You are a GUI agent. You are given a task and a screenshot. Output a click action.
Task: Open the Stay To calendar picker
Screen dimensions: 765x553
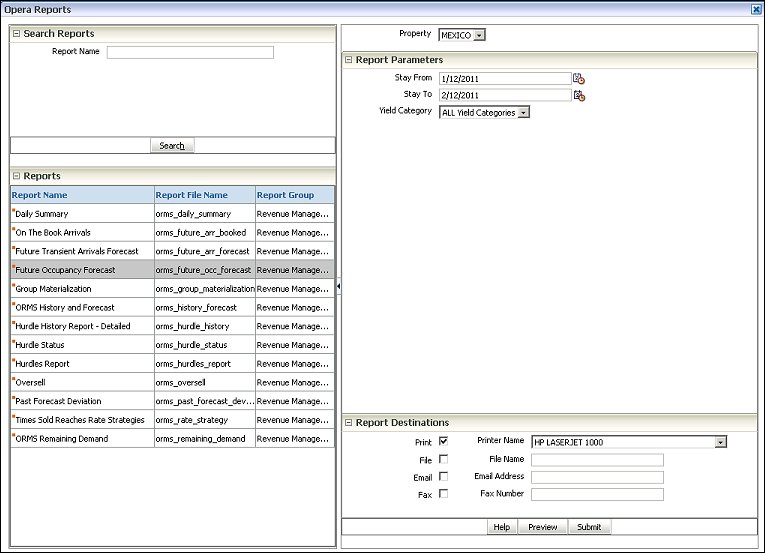(x=579, y=96)
